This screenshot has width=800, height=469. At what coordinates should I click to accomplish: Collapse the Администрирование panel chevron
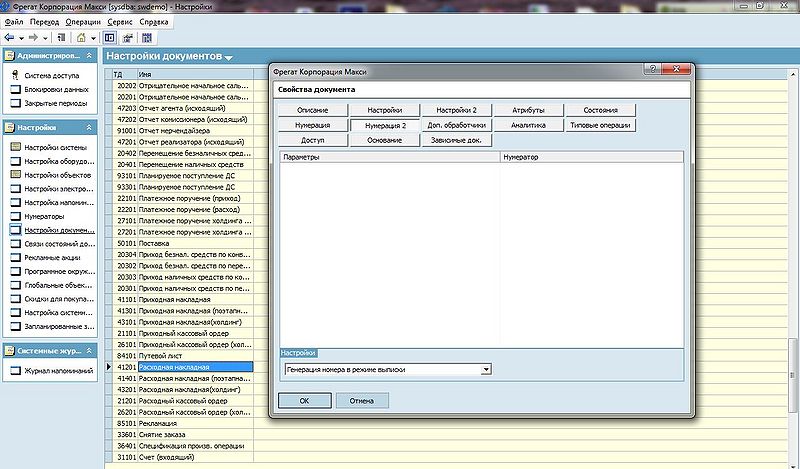[89, 55]
